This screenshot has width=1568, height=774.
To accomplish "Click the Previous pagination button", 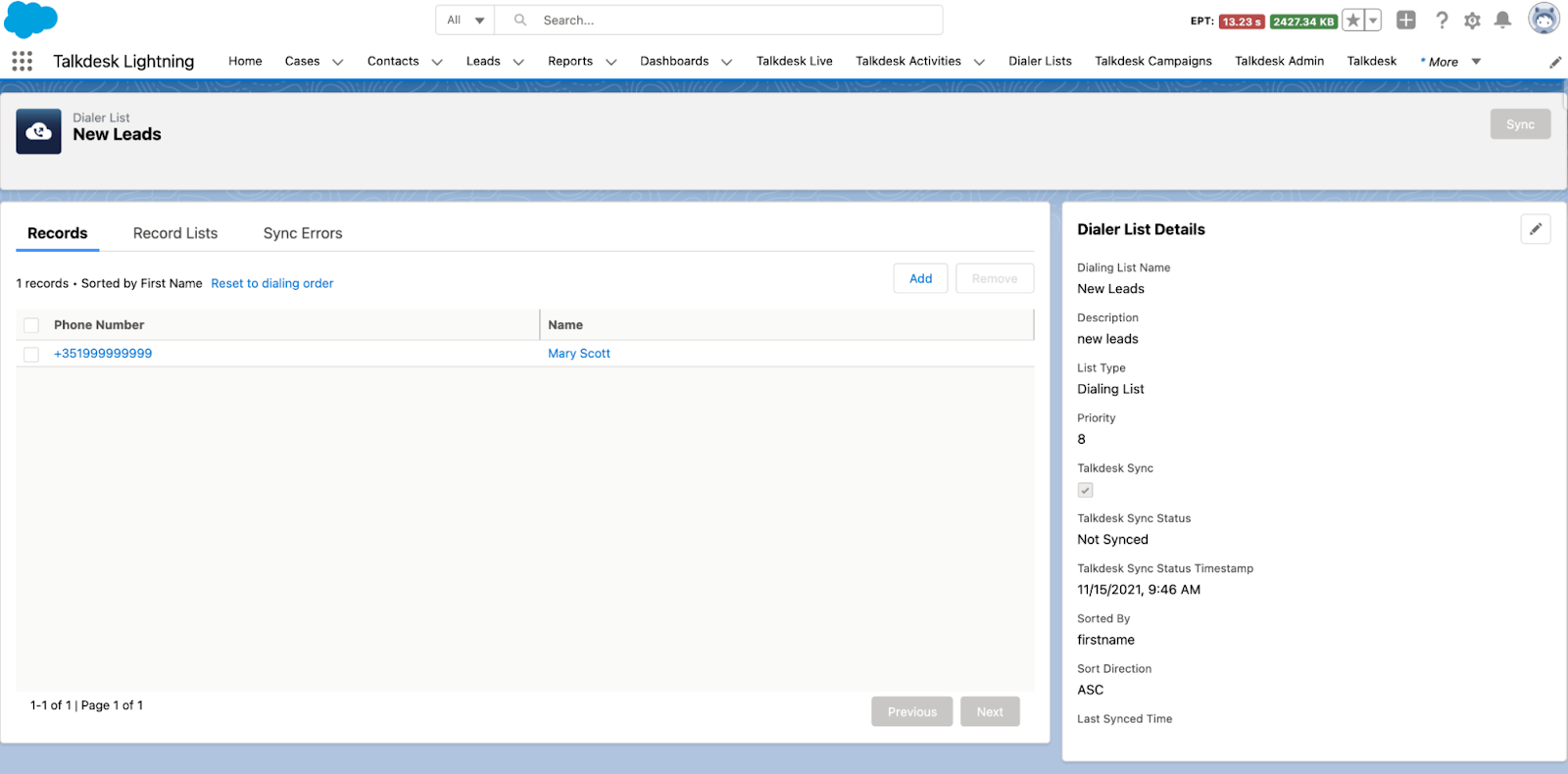I will click(x=912, y=712).
